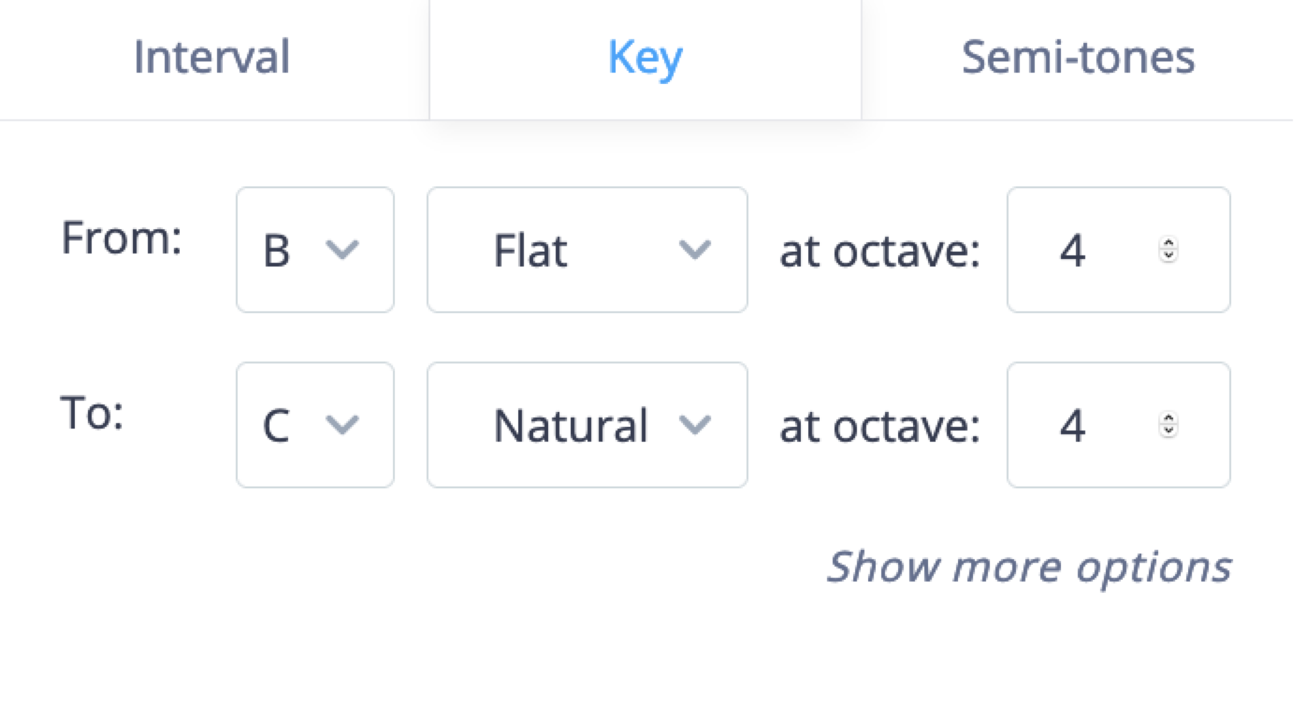Open the From note dropdown showing B

pos(315,251)
